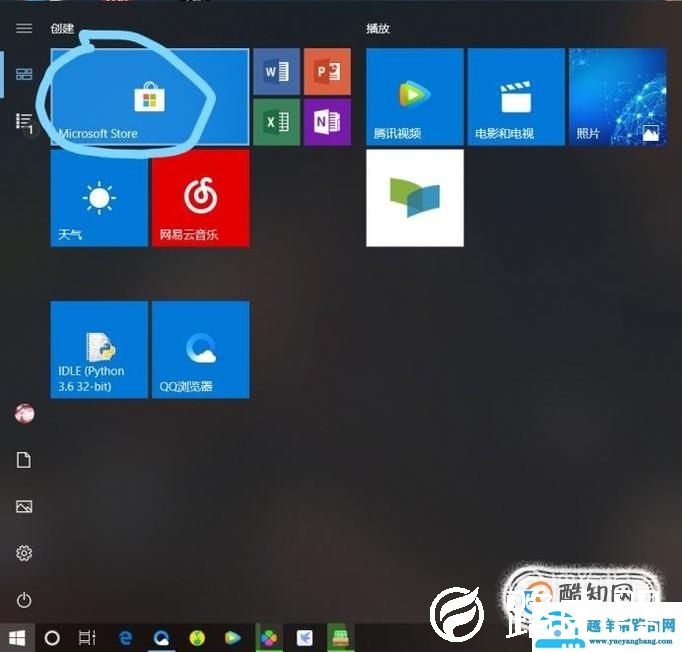Open the yellow-green round taskbar icon
Image resolution: width=682 pixels, height=652 pixels.
click(197, 638)
